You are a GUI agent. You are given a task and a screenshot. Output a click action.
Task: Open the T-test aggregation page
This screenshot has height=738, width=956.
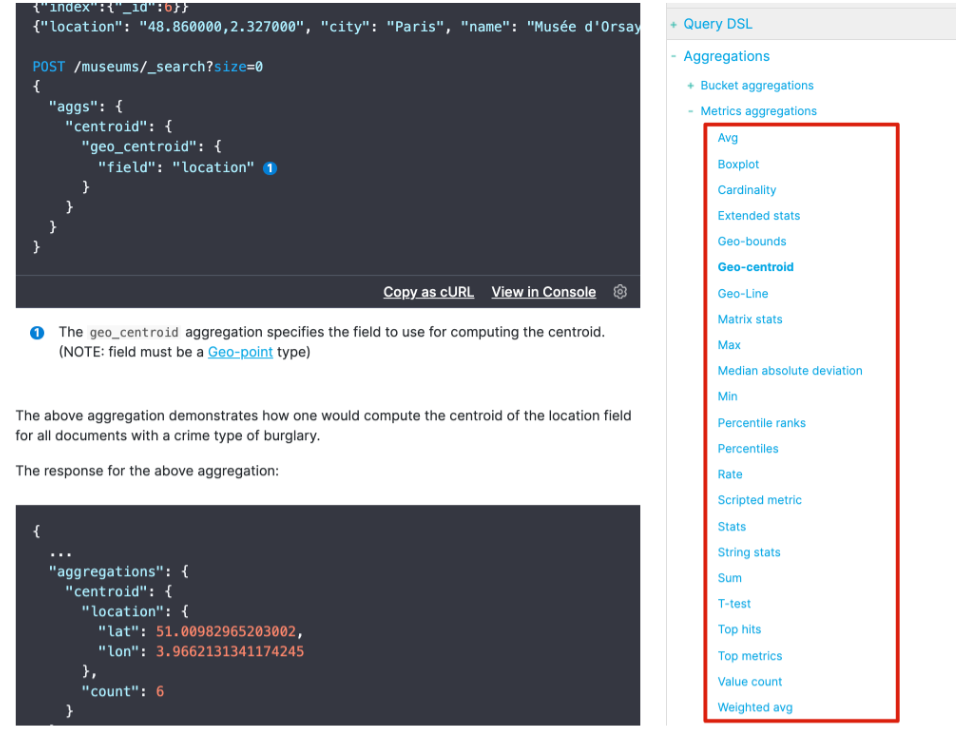point(734,603)
